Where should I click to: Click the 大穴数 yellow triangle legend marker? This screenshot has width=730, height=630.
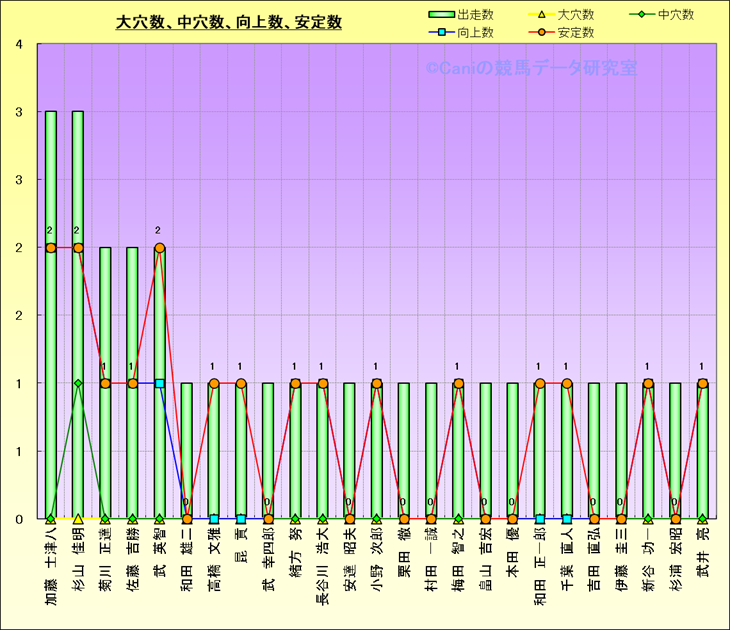point(542,15)
